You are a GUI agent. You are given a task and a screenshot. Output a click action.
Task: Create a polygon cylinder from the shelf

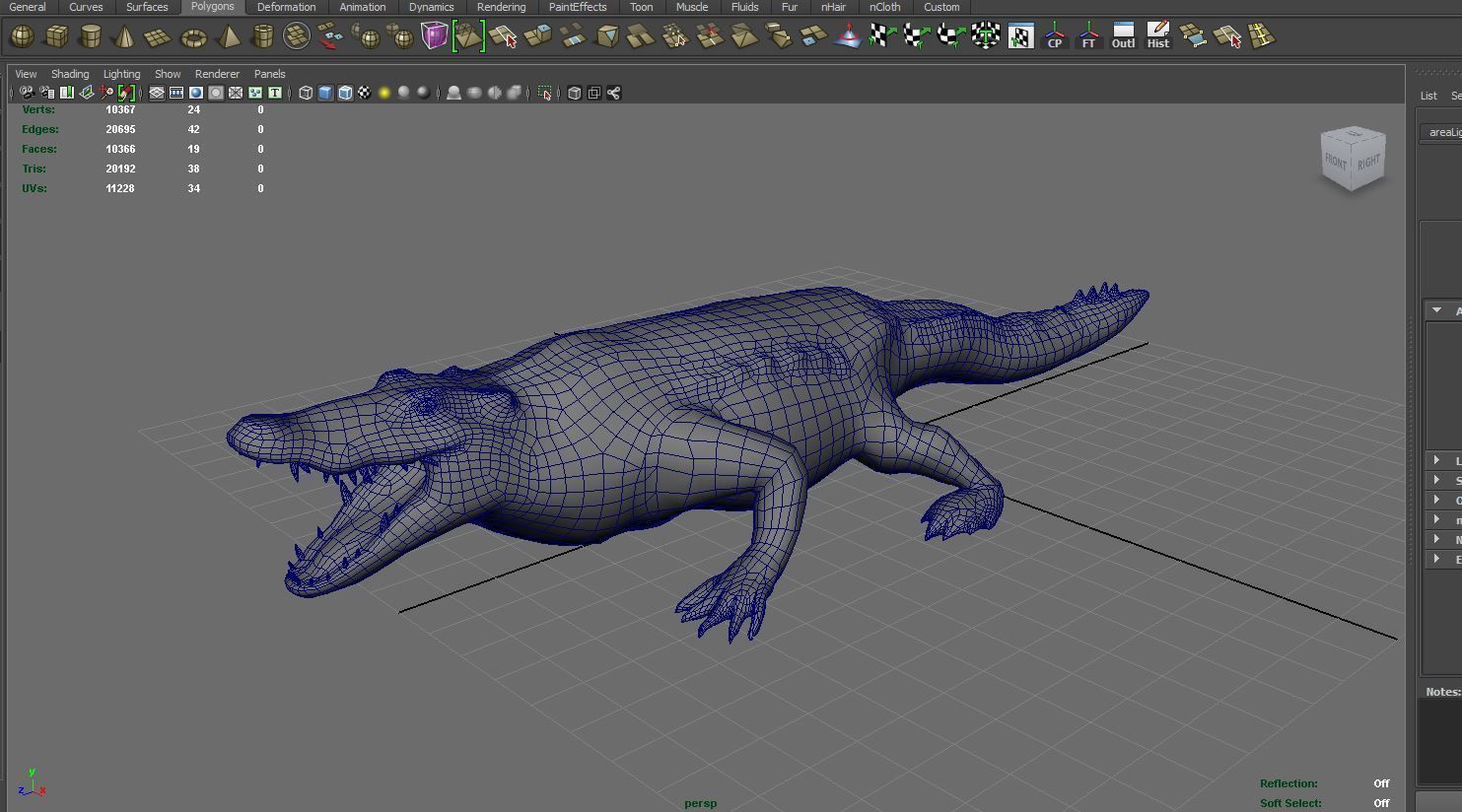[x=91, y=37]
